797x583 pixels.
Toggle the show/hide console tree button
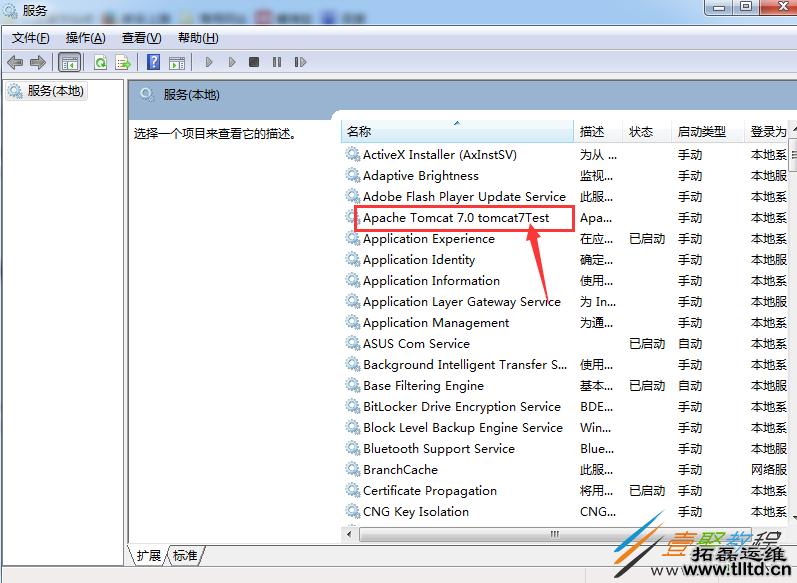pyautogui.click(x=69, y=62)
